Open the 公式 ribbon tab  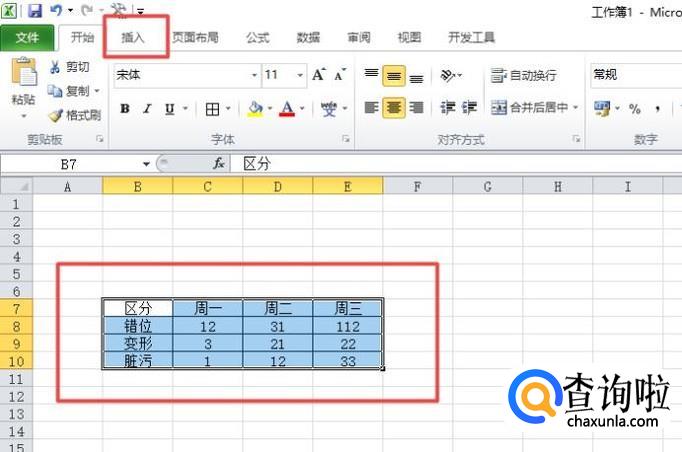257,38
